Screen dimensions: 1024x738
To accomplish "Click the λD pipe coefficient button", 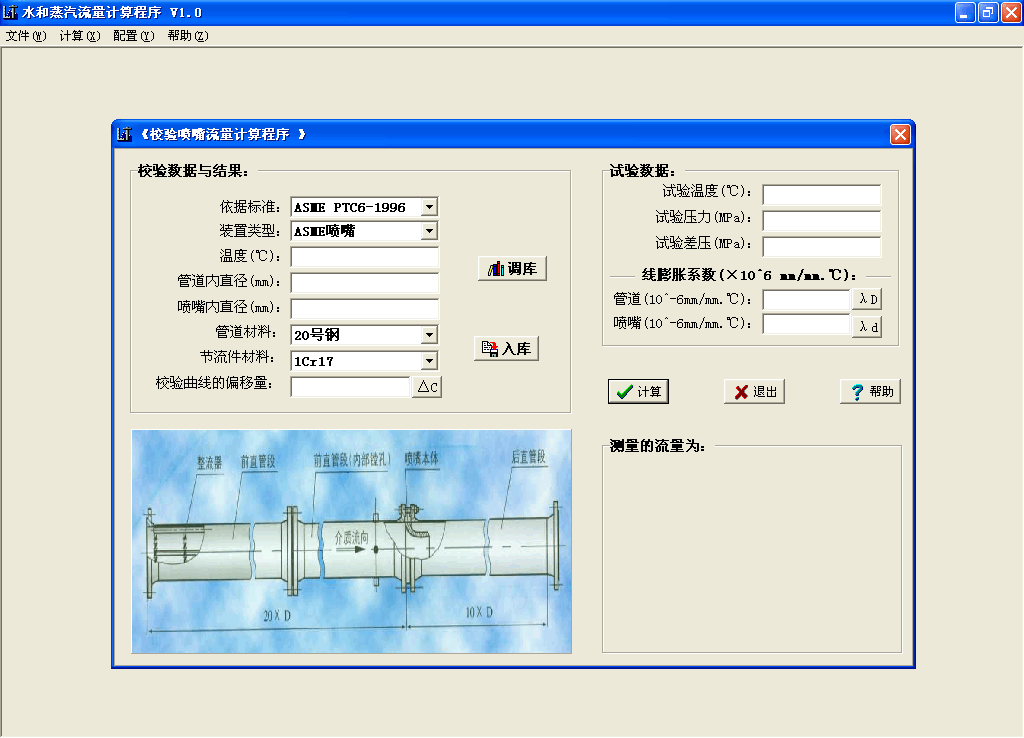I will click(x=867, y=299).
